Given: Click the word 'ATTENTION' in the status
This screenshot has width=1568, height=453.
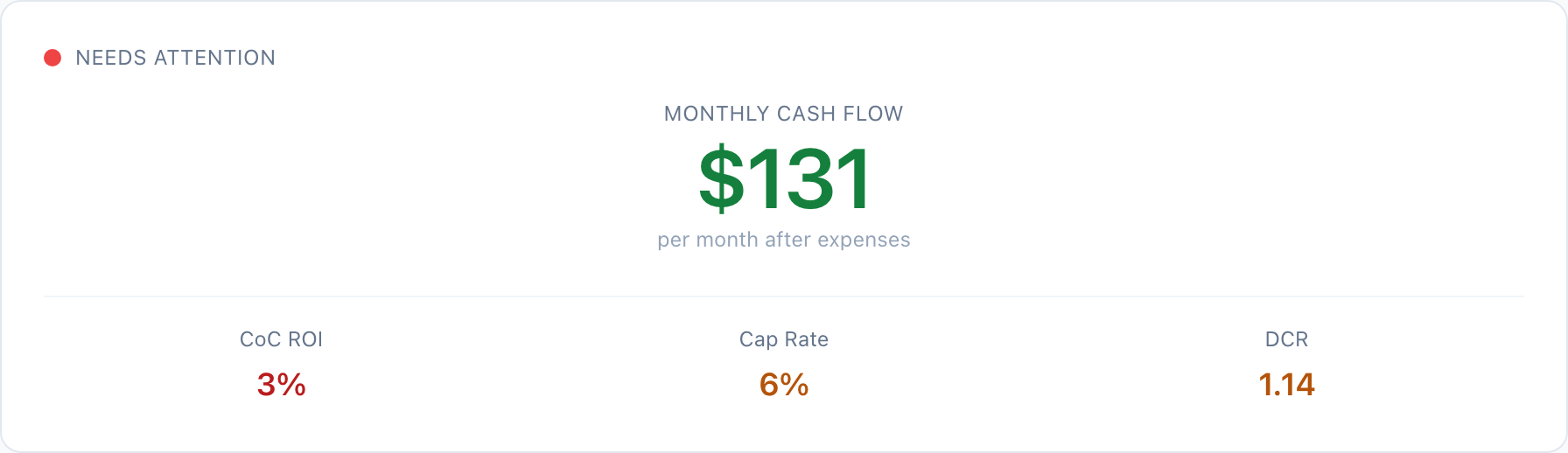Looking at the screenshot, I should pyautogui.click(x=214, y=58).
